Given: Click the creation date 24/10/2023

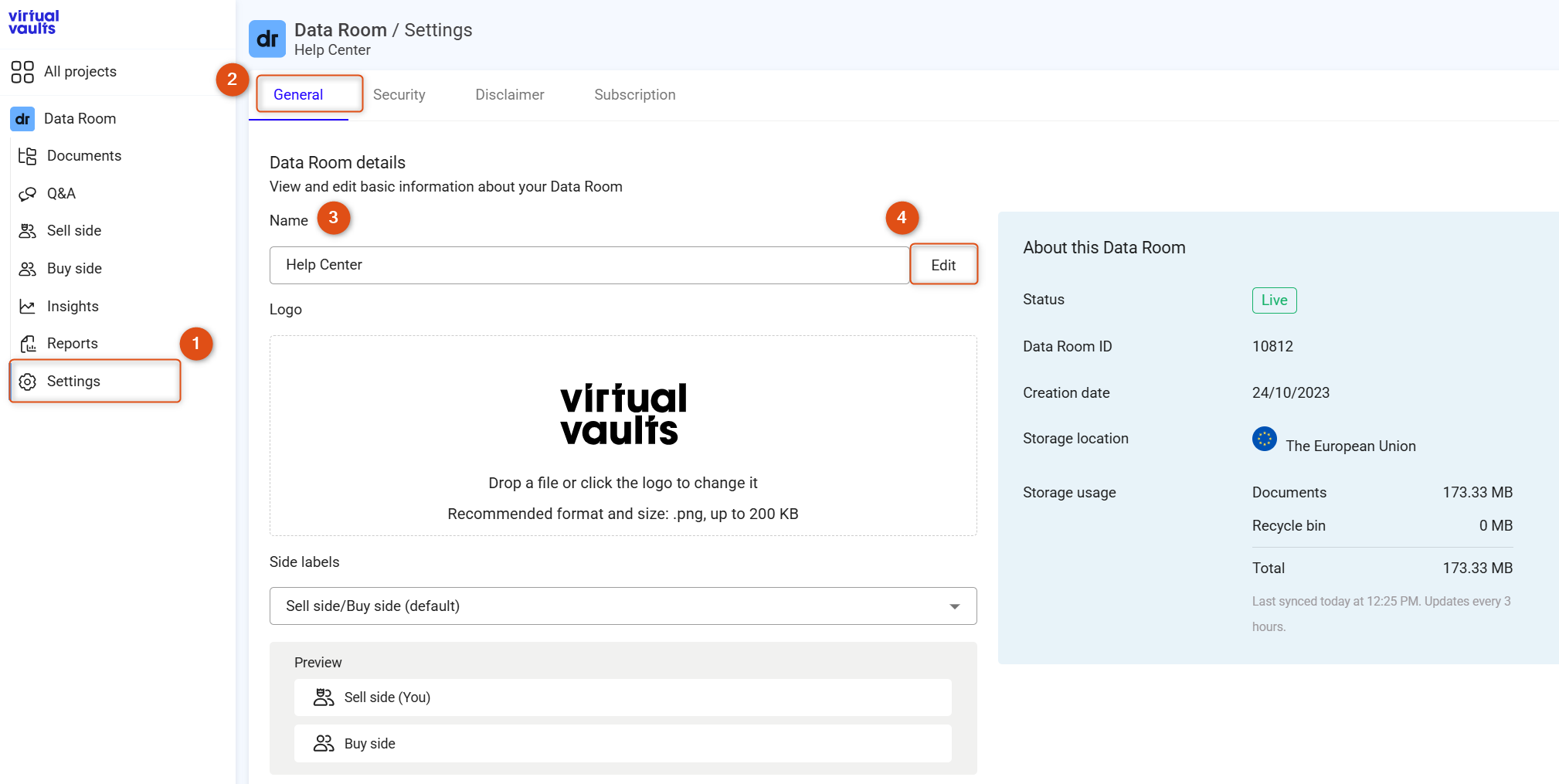Looking at the screenshot, I should 1290,393.
